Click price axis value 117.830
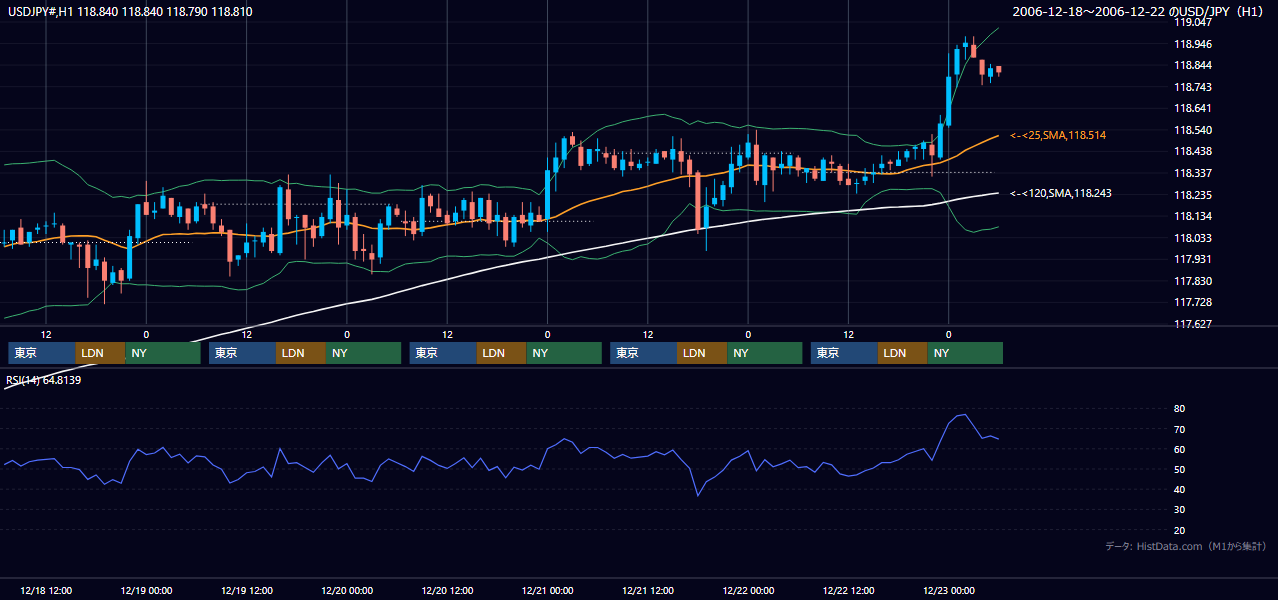Screen dimensions: 1278x600 [x=1194, y=281]
